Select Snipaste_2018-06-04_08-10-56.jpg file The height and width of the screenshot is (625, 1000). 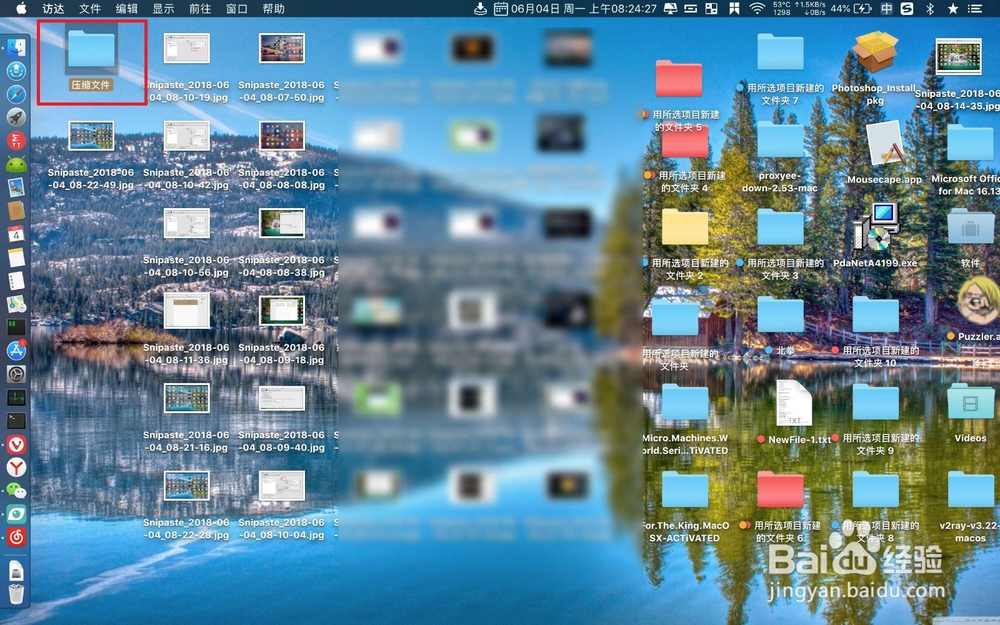186,223
